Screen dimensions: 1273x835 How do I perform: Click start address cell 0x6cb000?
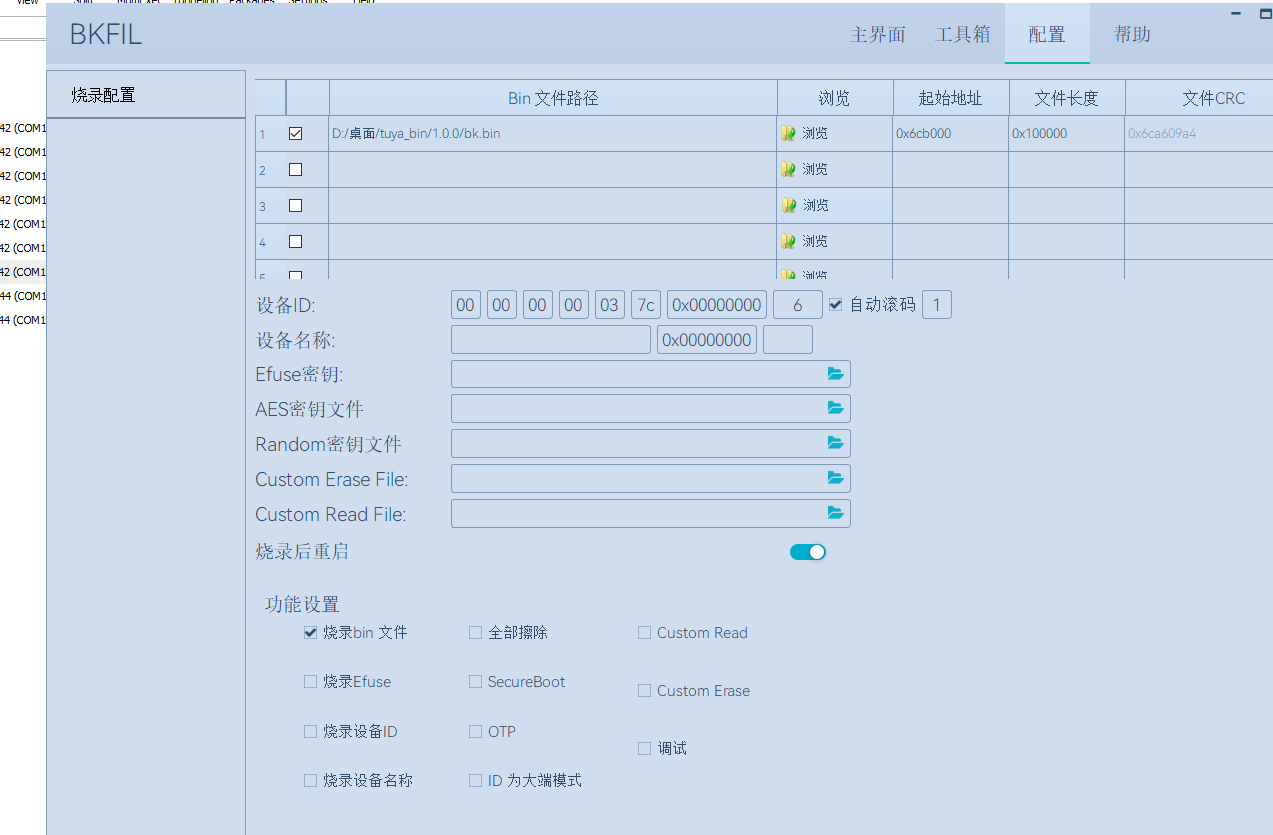click(x=951, y=133)
